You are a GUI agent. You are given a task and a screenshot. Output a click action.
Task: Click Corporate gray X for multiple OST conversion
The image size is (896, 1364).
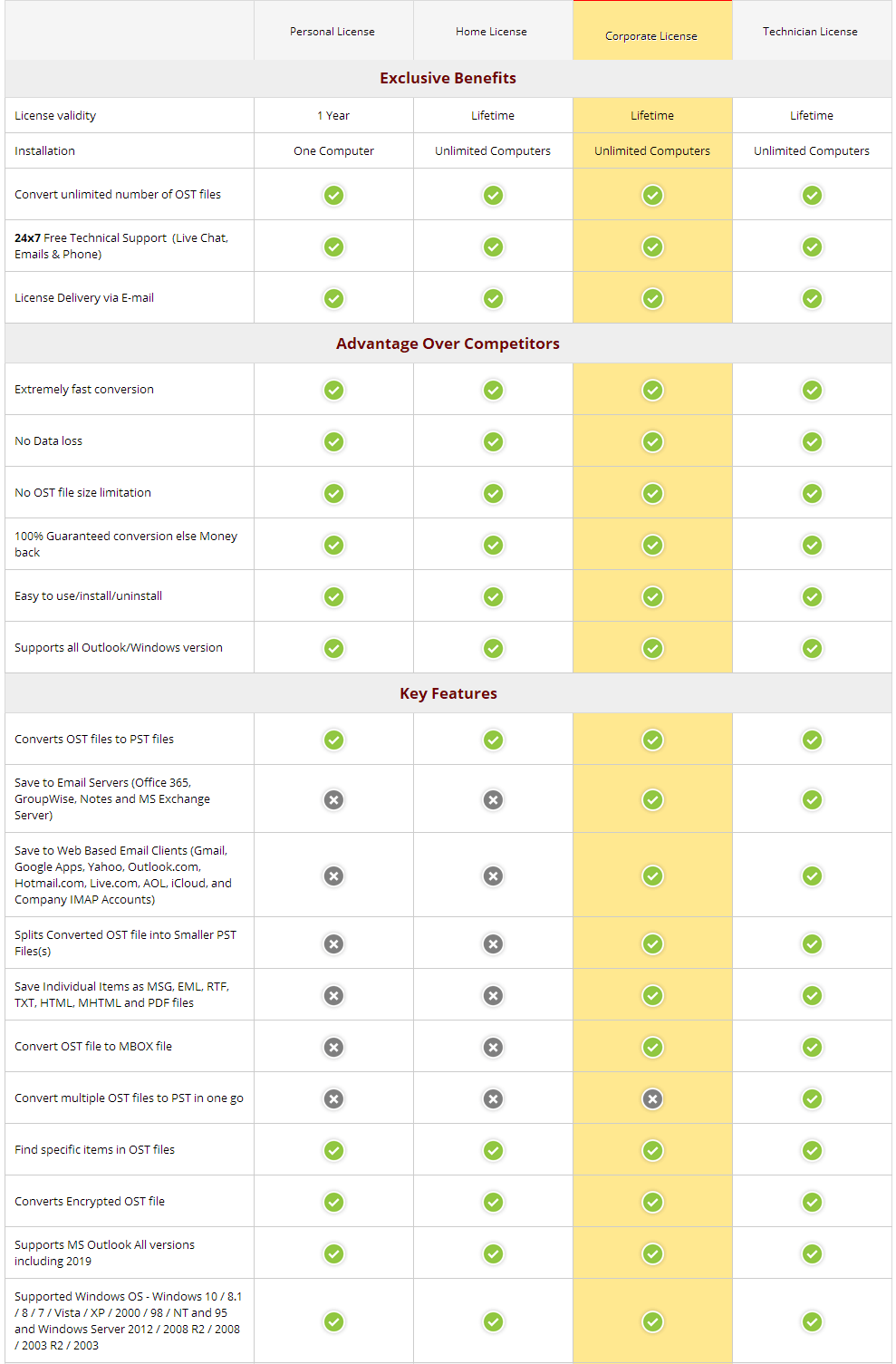[x=652, y=1098]
